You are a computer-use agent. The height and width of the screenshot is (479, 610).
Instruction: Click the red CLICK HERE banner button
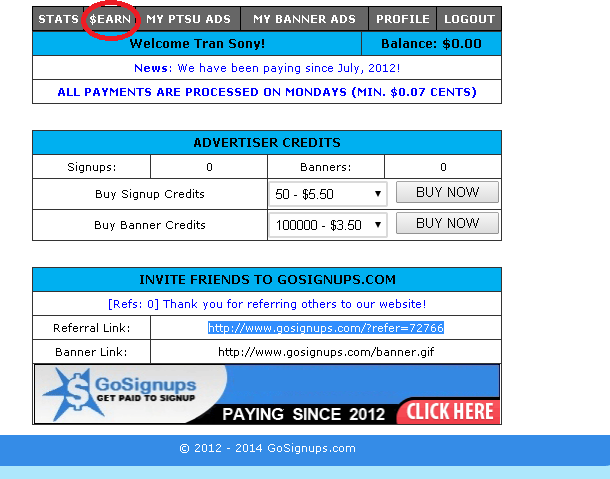tap(449, 412)
